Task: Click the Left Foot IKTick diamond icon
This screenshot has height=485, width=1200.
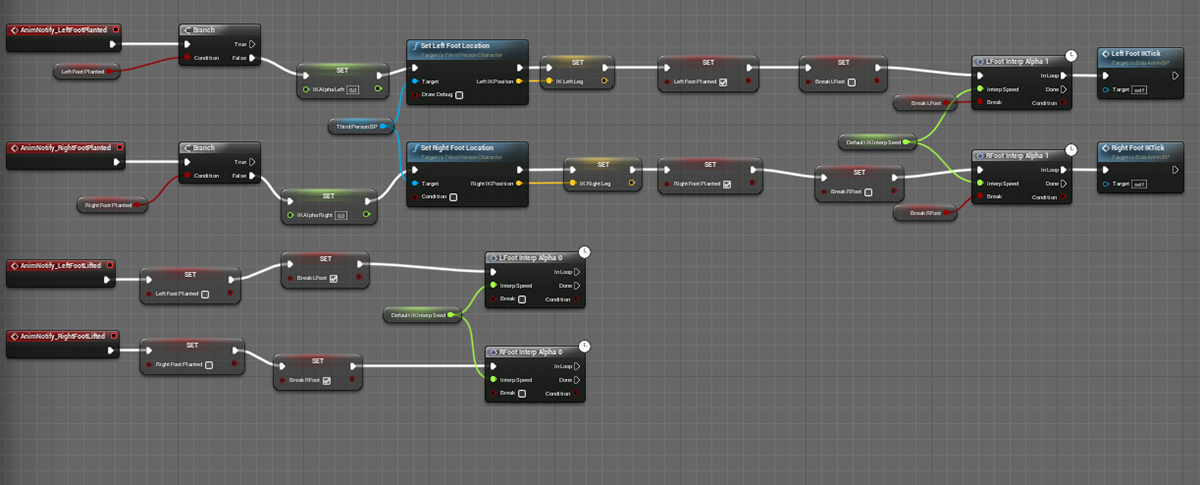Action: pyautogui.click(x=1104, y=53)
